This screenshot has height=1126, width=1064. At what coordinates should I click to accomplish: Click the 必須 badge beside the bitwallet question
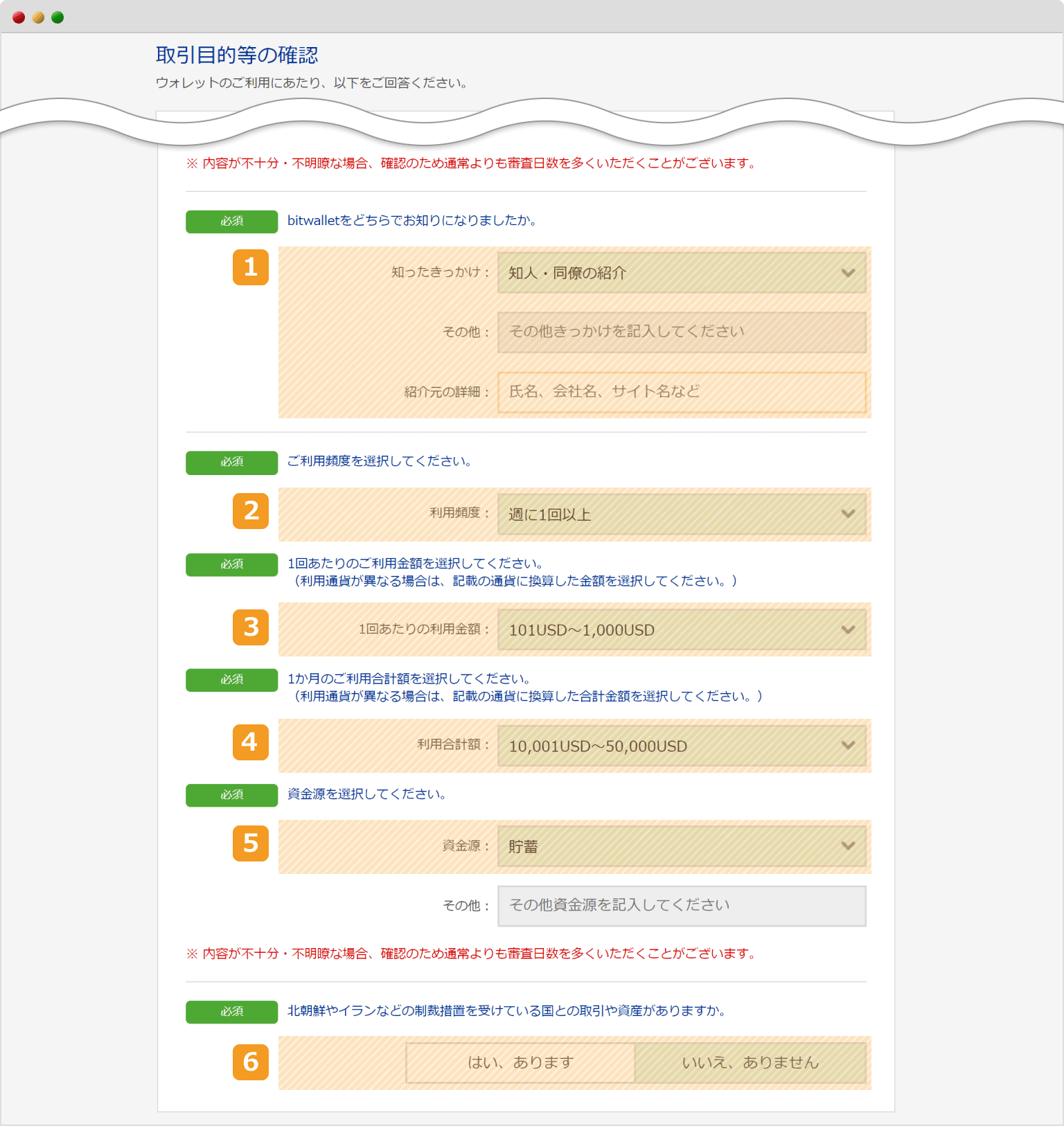pos(231,222)
